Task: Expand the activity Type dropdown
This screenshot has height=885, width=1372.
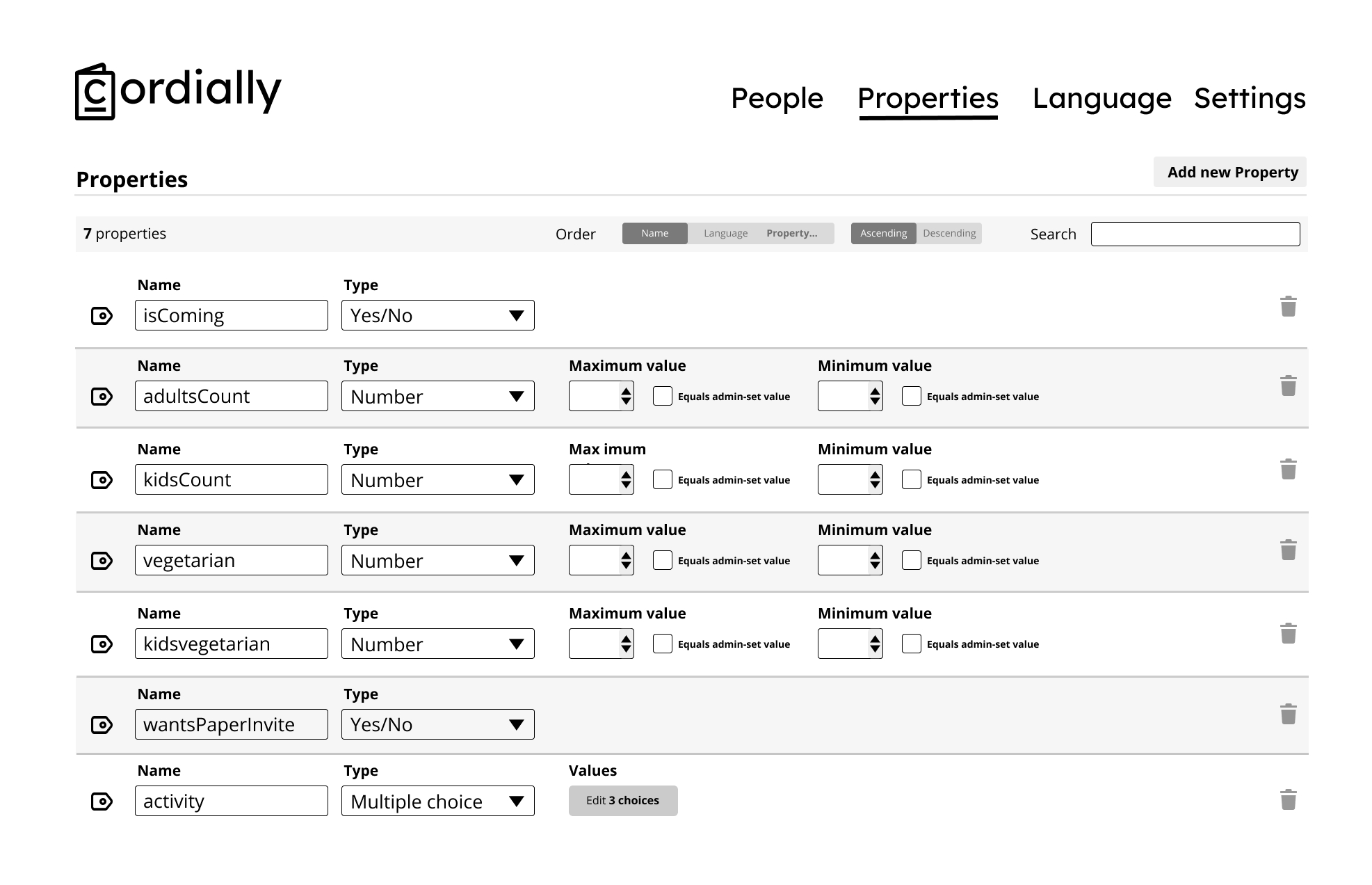Action: point(437,802)
